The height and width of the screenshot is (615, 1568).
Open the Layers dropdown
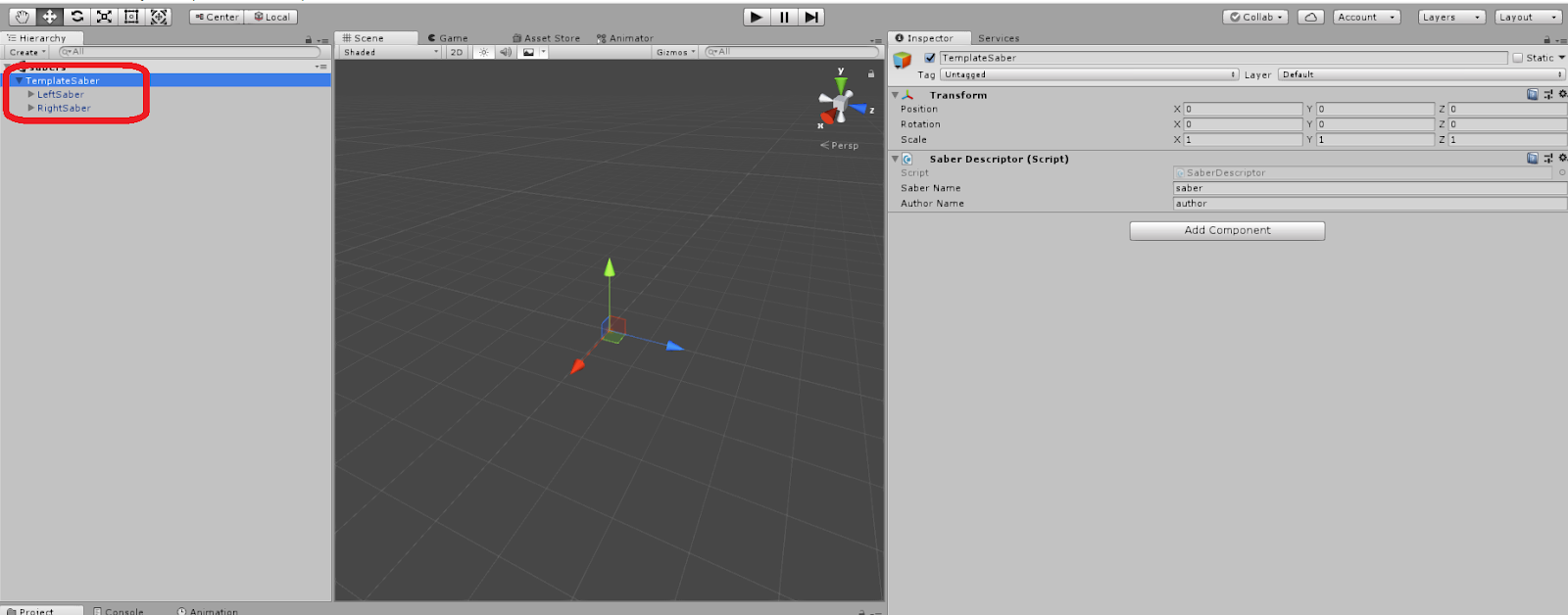(x=1450, y=17)
